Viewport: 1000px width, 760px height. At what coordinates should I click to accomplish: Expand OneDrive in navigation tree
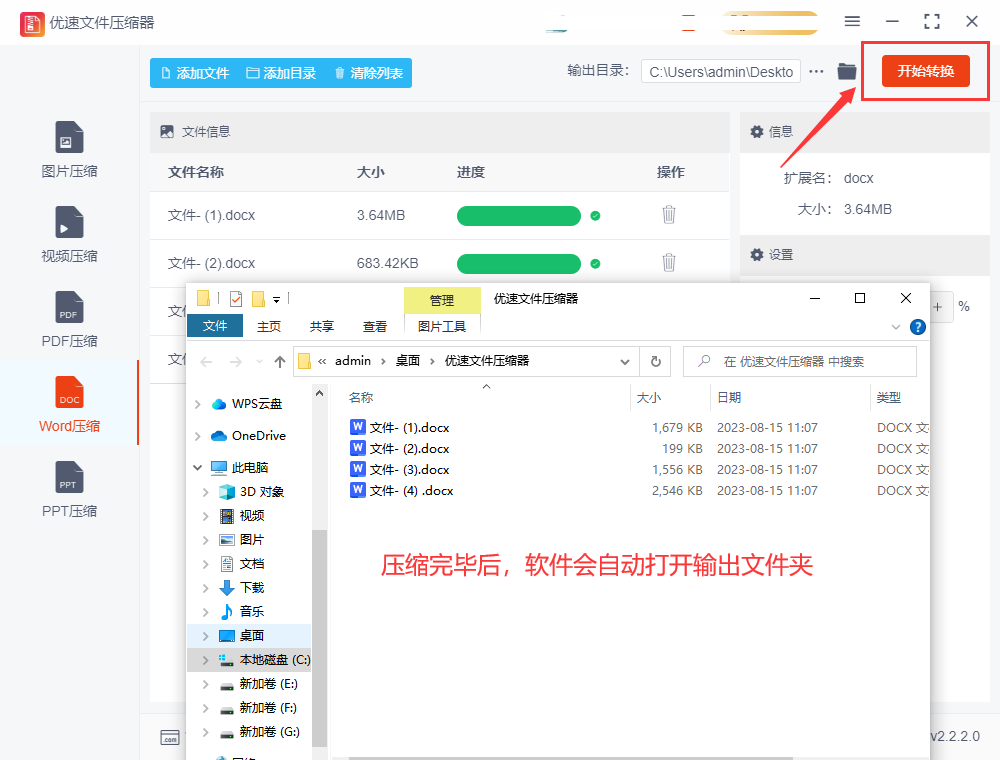pos(198,436)
